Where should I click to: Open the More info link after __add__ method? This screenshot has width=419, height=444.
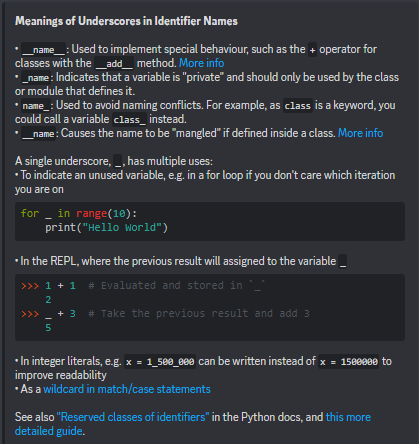(201, 63)
